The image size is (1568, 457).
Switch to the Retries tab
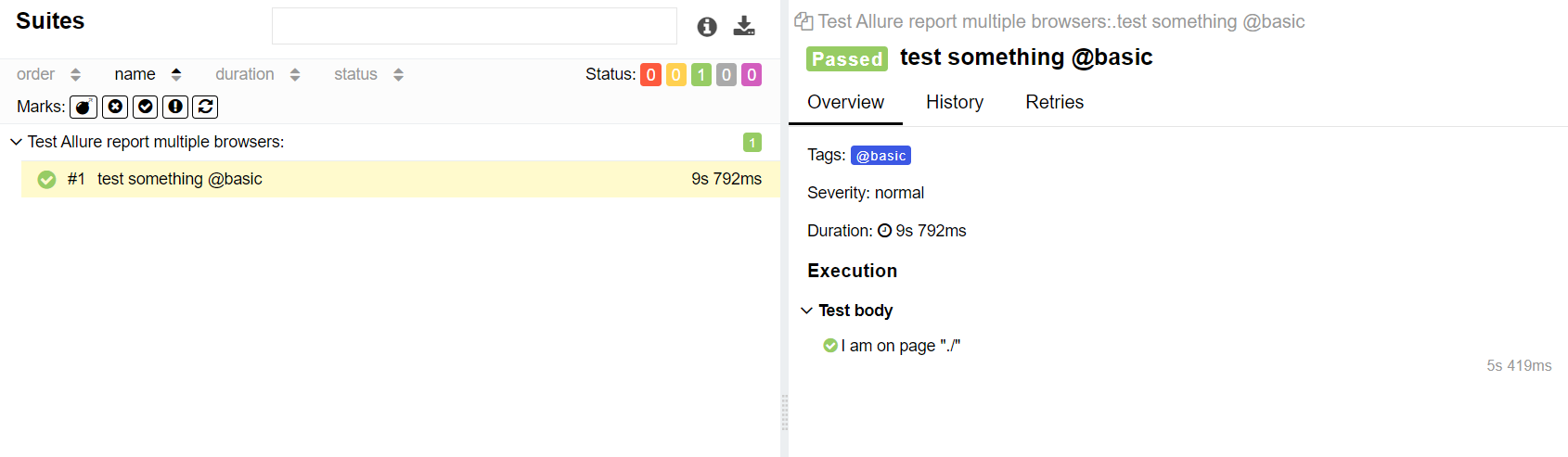tap(1054, 102)
